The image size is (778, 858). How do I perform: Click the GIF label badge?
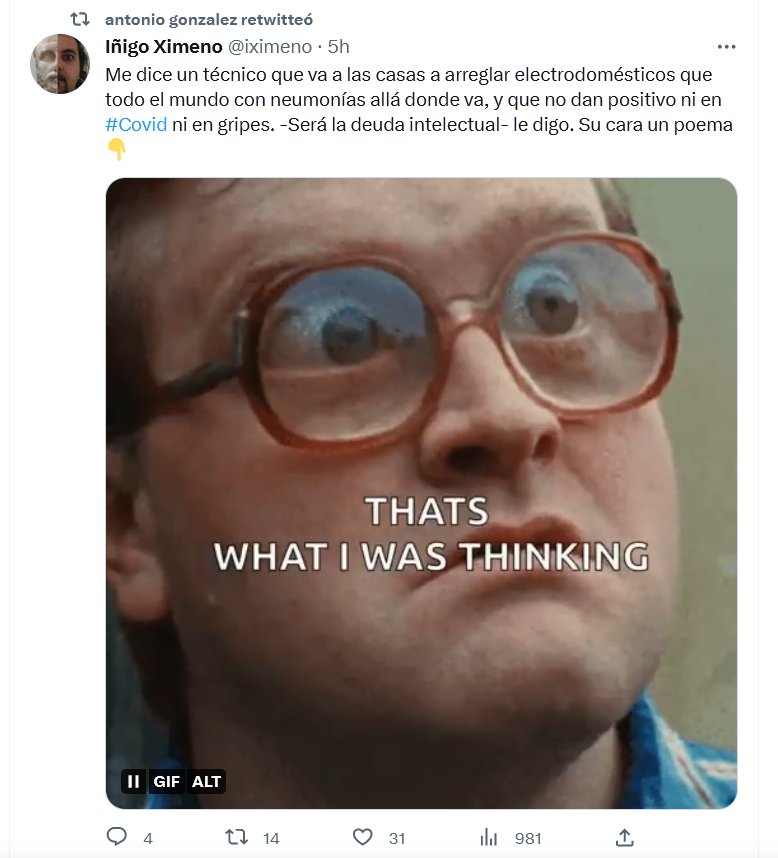click(x=166, y=781)
